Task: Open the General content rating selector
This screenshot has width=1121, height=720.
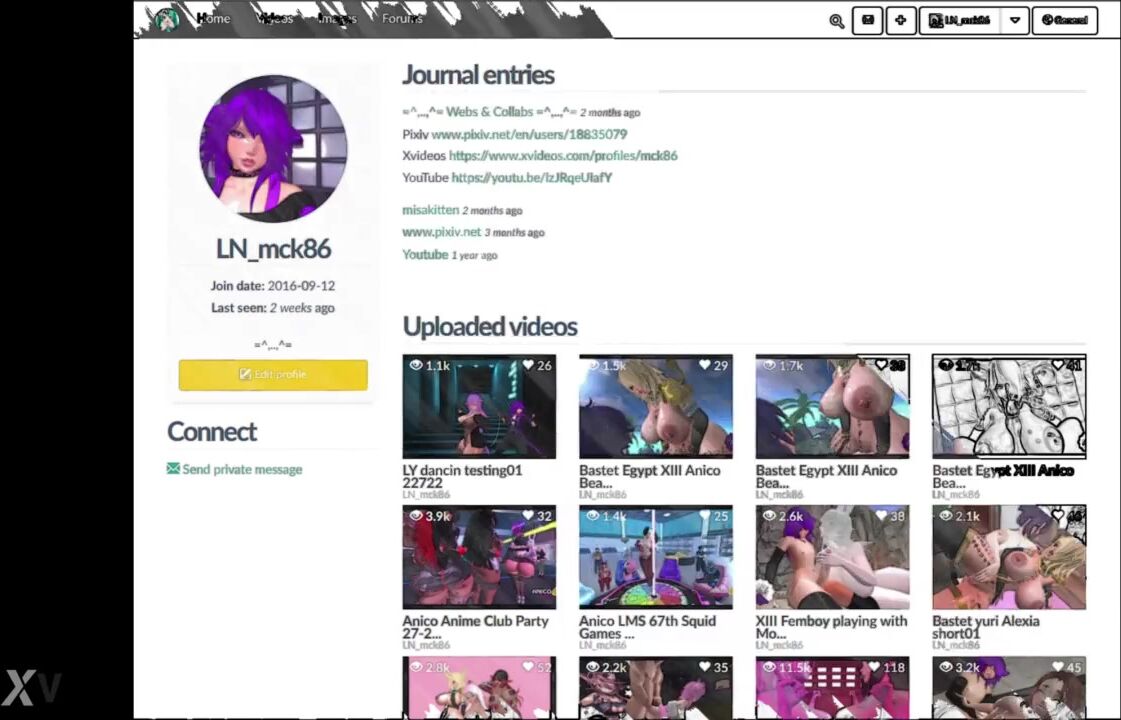Action: [1065, 20]
